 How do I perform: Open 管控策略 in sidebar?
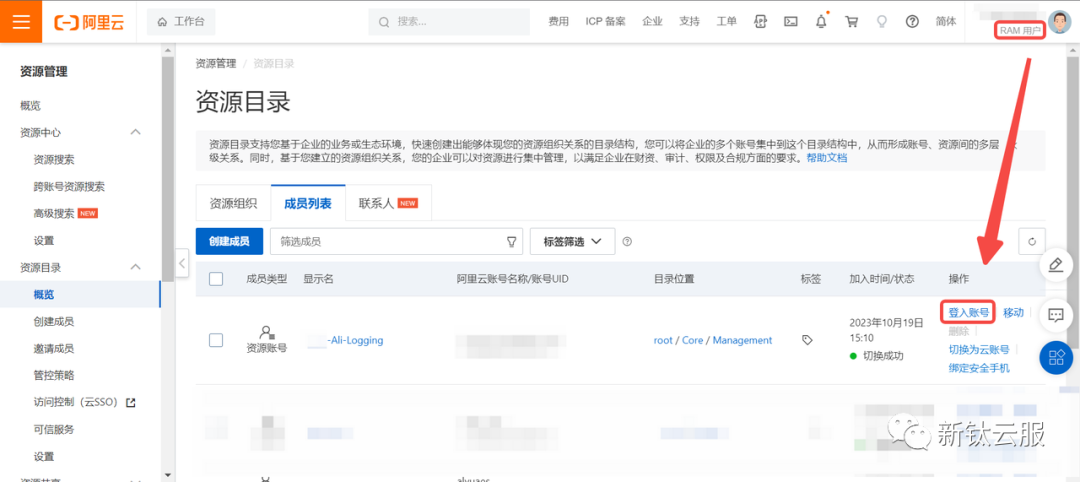[54, 375]
